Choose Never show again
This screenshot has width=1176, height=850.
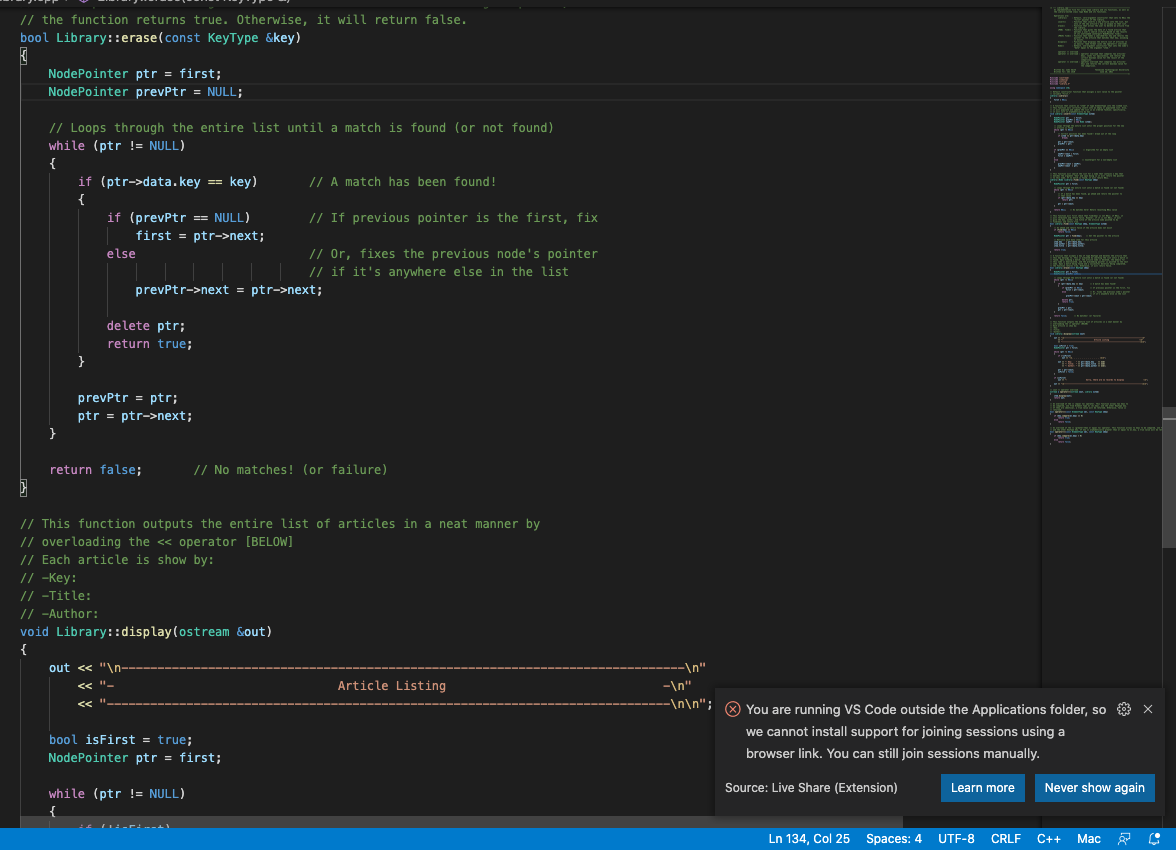pyautogui.click(x=1094, y=788)
